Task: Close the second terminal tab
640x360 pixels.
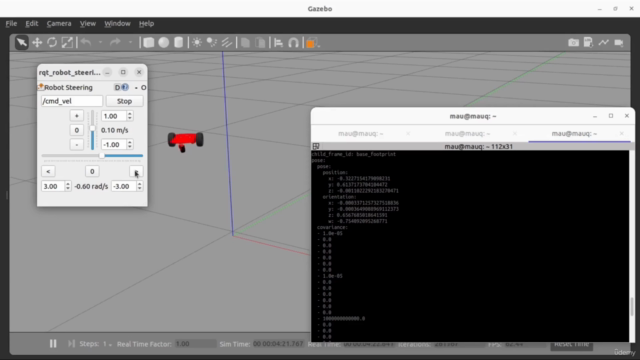Action: pyautogui.click(x=515, y=133)
